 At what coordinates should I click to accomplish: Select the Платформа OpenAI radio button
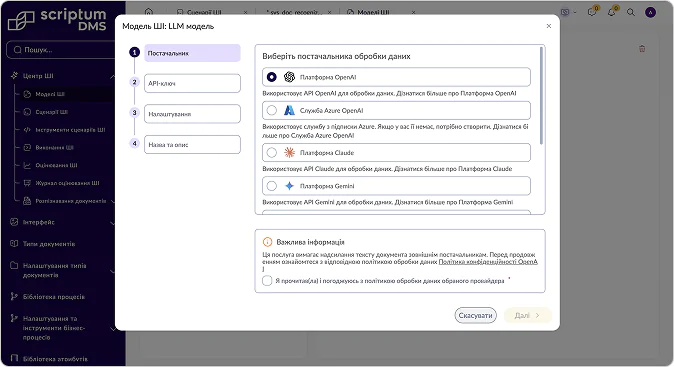tap(272, 77)
